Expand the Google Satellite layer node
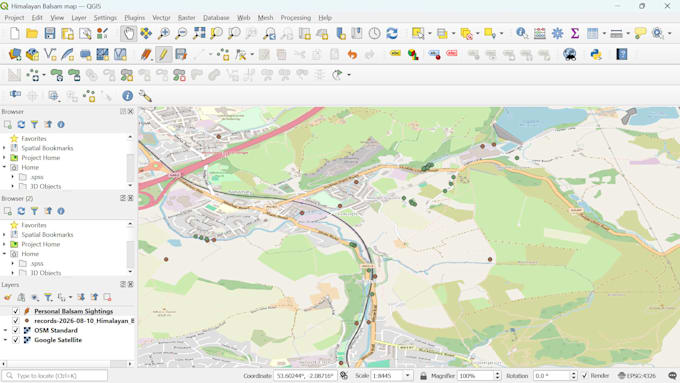Viewport: 680px width, 383px height. tap(5, 340)
